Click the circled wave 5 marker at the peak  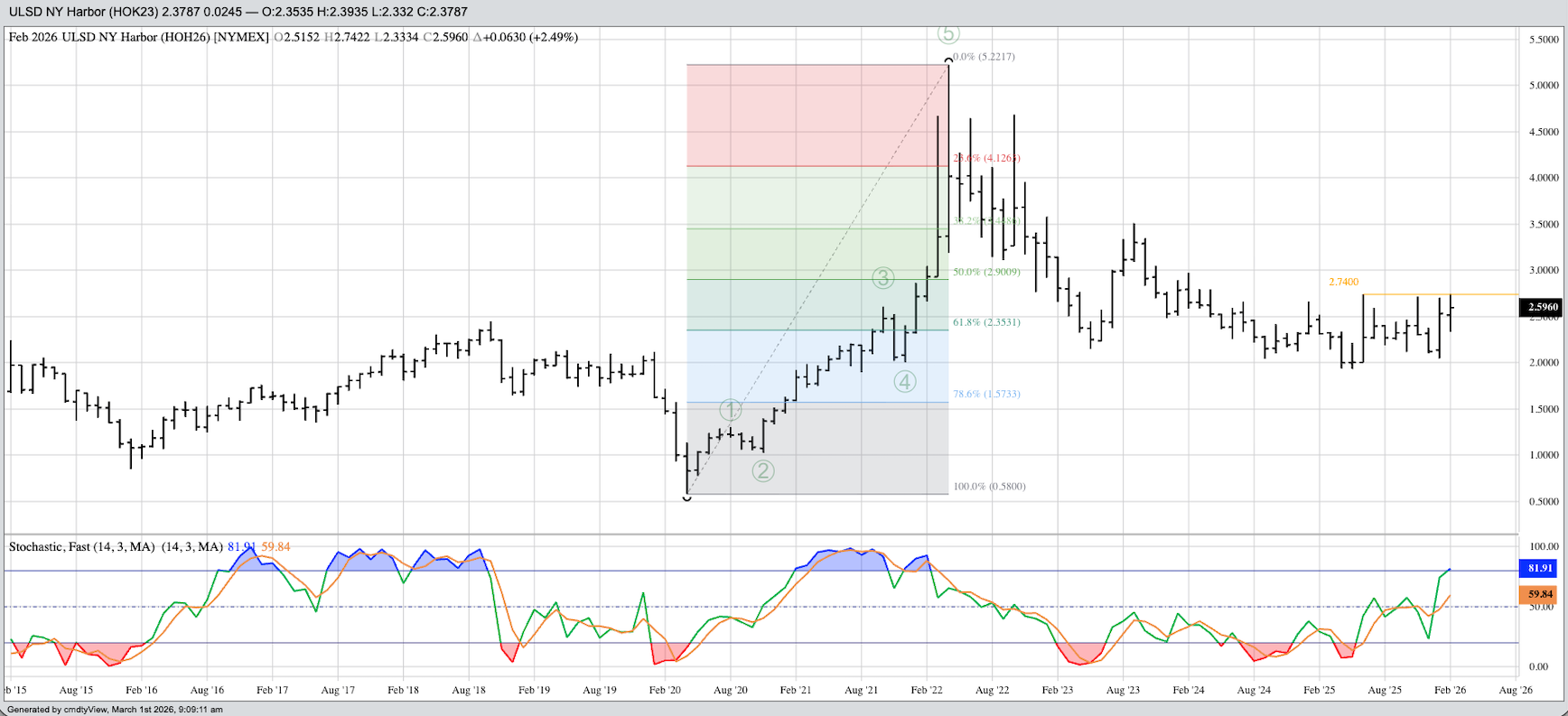947,34
